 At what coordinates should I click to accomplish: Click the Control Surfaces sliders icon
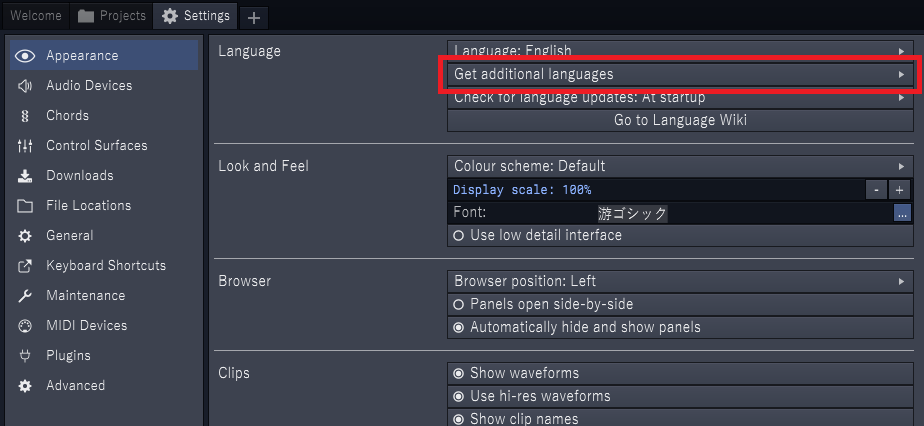point(25,146)
